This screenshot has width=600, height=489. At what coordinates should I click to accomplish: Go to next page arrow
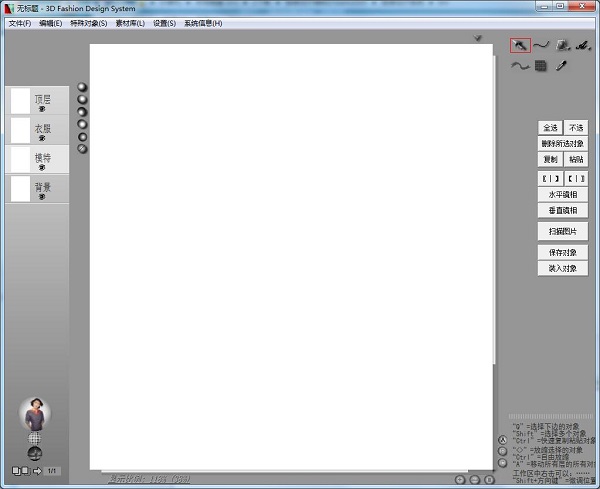pos(37,471)
